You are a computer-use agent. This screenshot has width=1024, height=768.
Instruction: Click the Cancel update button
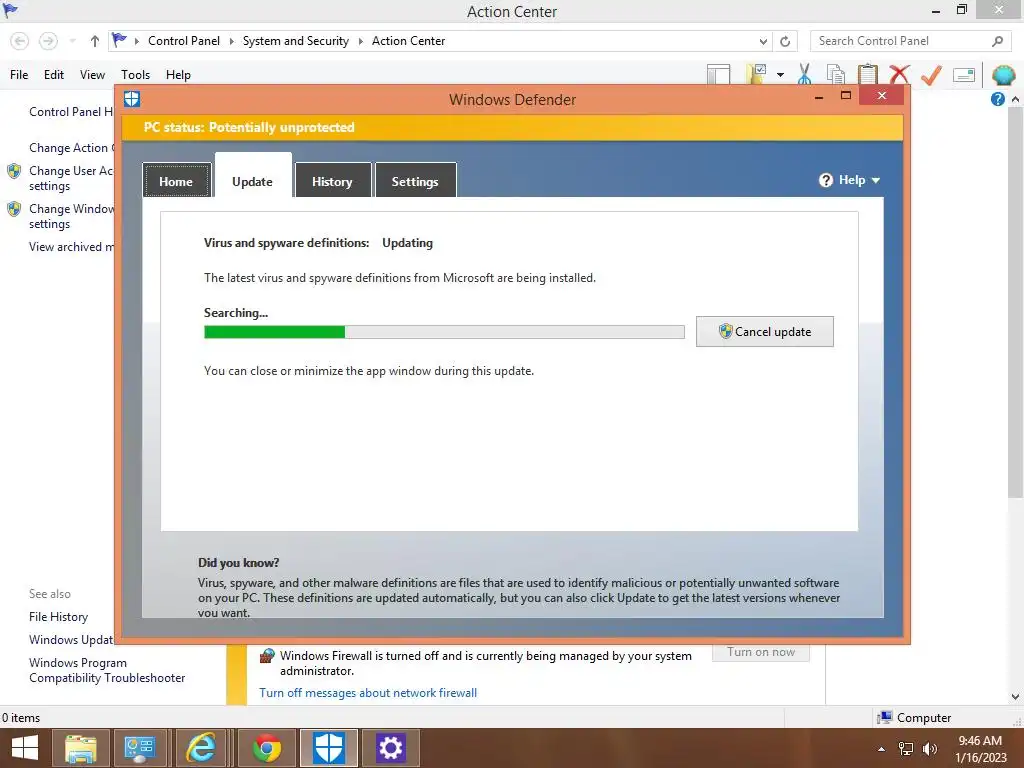pos(765,332)
